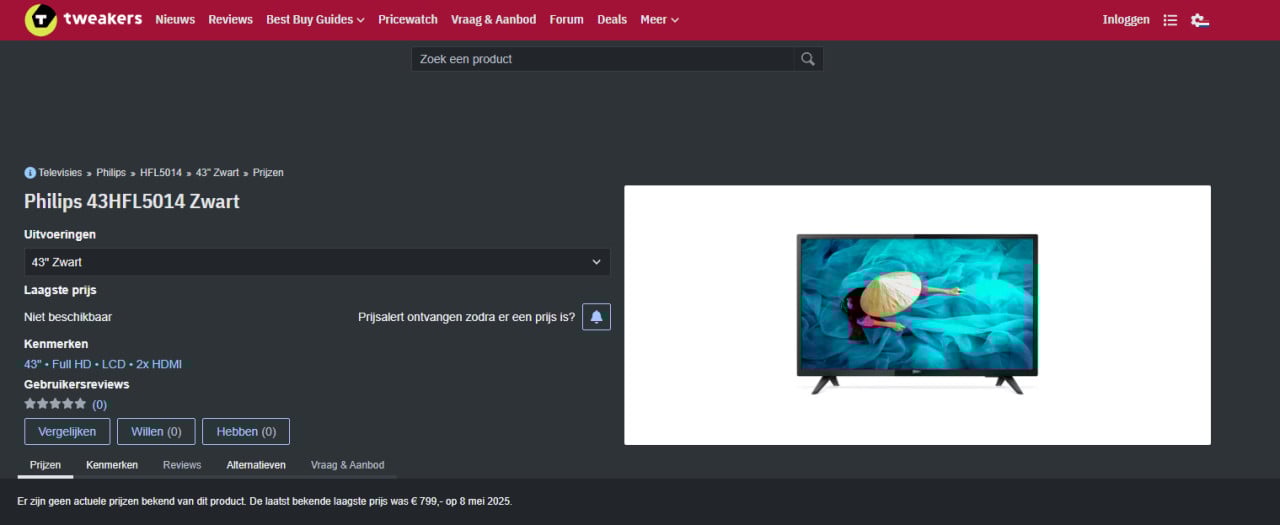The height and width of the screenshot is (525, 1280).
Task: Switch to the Vraag & Aanbod tab
Action: [347, 465]
